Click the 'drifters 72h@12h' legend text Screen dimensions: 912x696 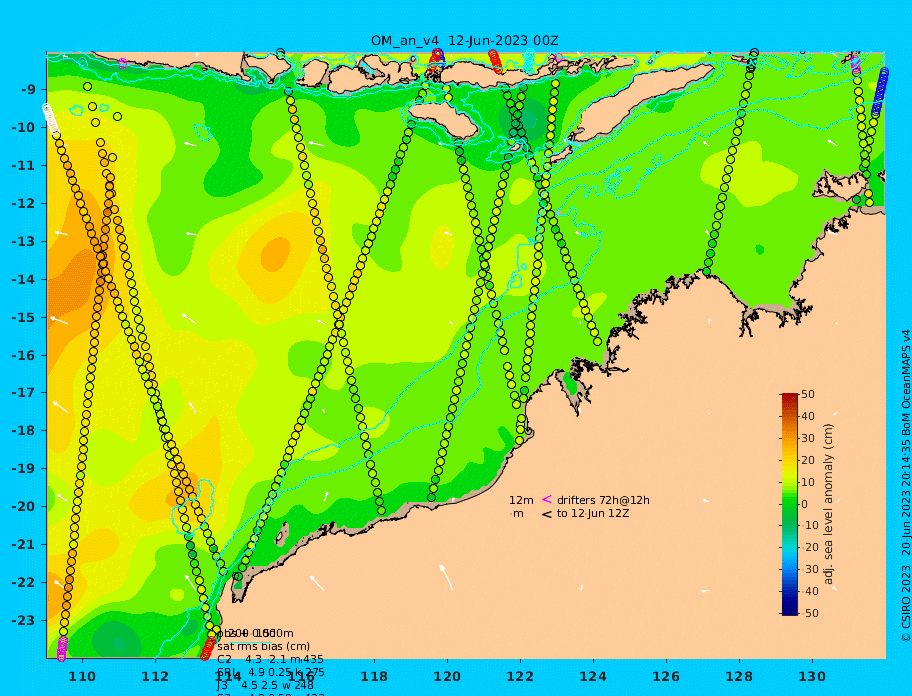[x=603, y=500]
